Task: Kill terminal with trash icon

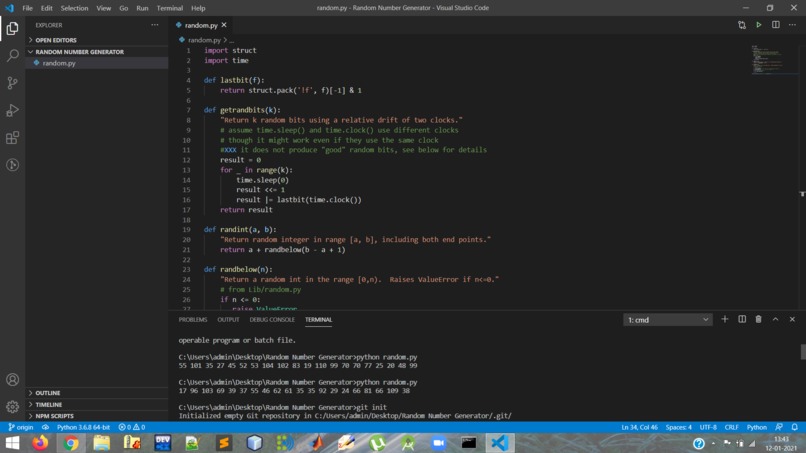Action: (758, 319)
